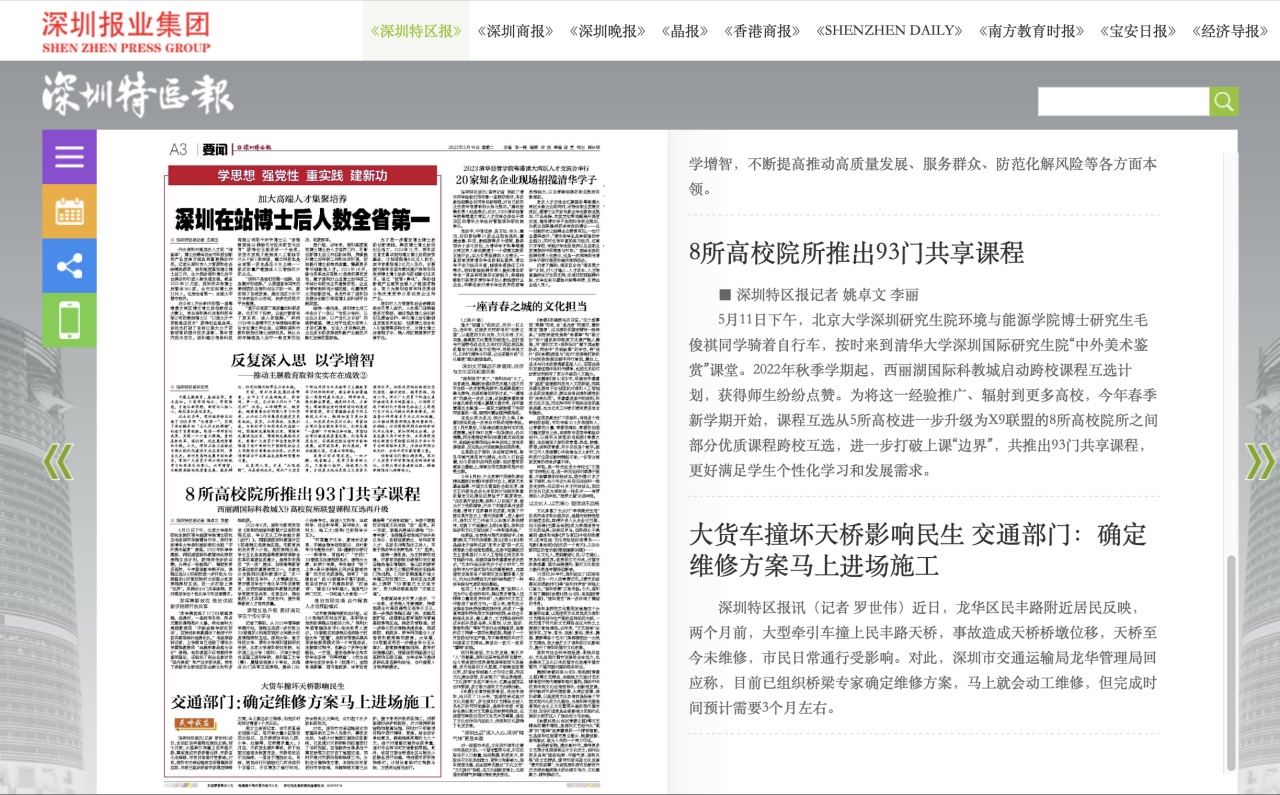This screenshot has height=795, width=1280.
Task: Open the purple hamburger menu icon
Action: click(x=69, y=157)
